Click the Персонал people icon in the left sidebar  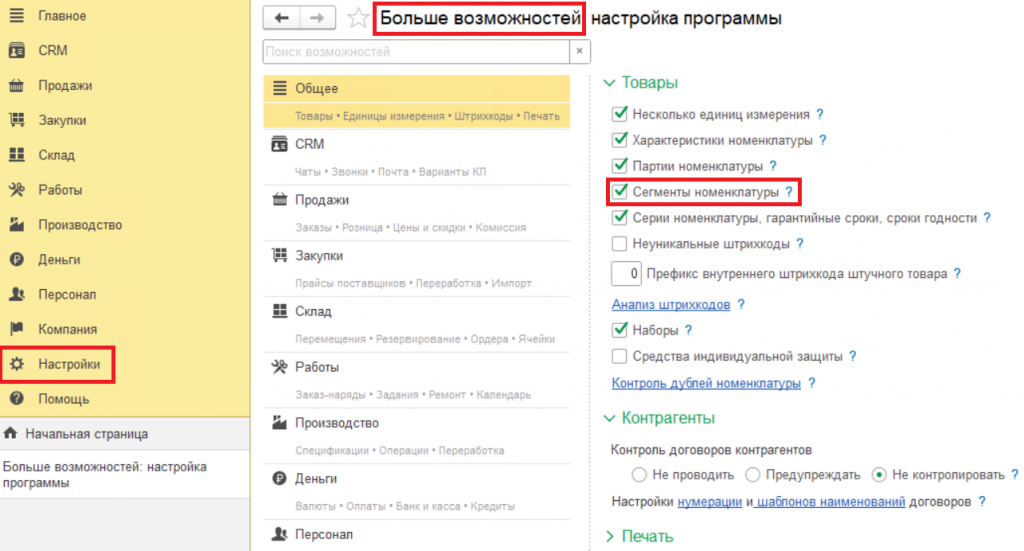(17, 294)
